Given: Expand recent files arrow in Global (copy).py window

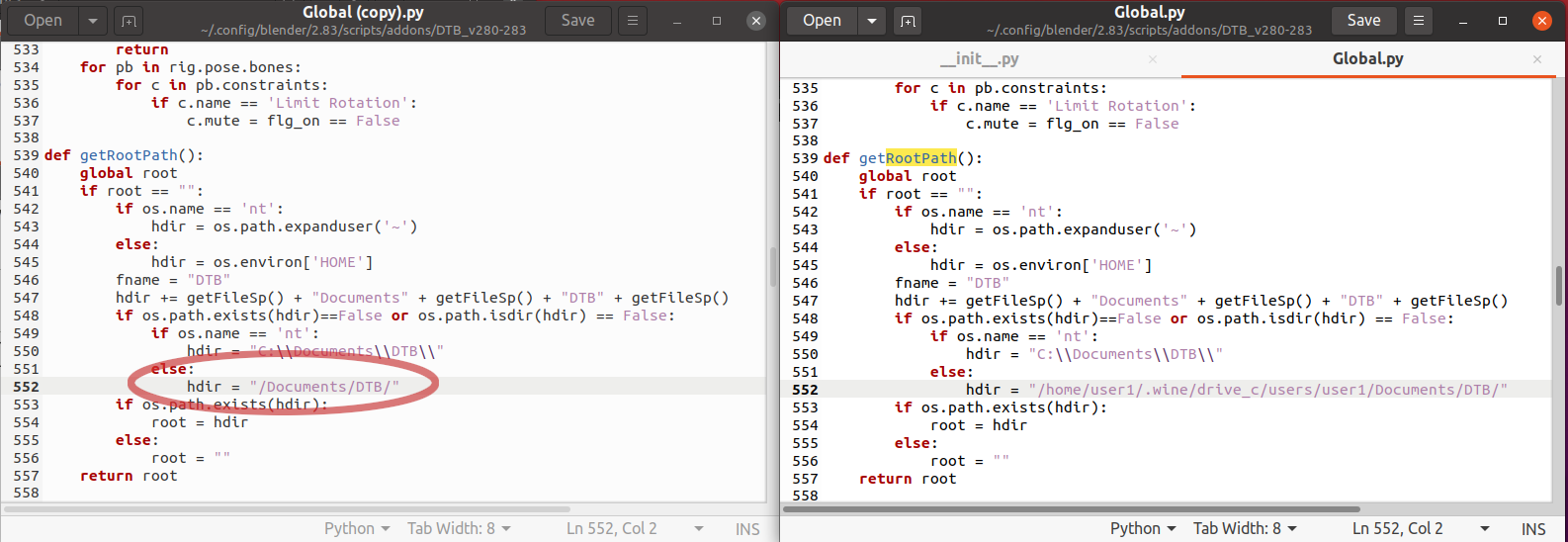Looking at the screenshot, I should pyautogui.click(x=92, y=20).
